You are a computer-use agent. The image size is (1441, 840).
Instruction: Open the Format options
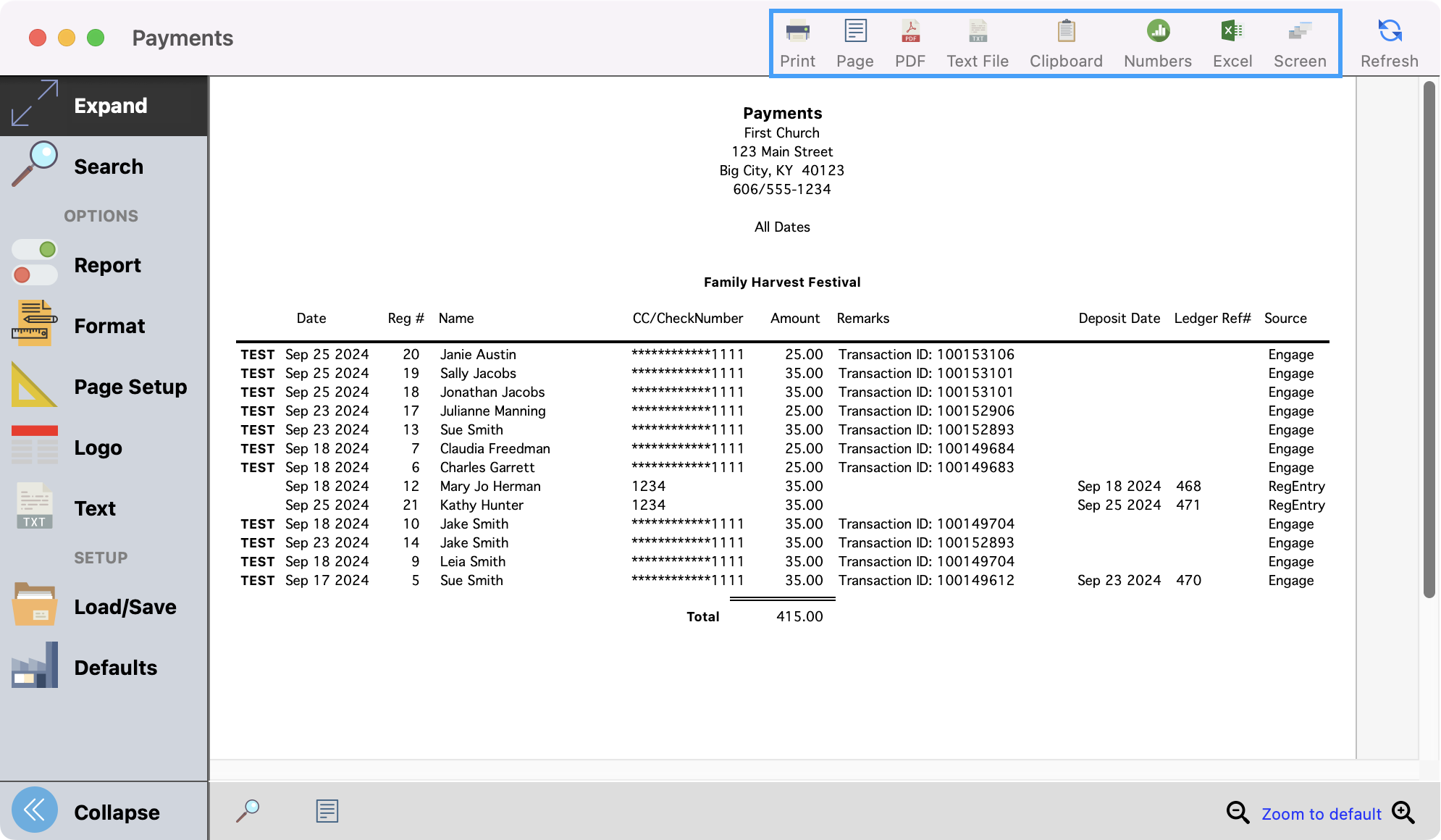click(104, 325)
